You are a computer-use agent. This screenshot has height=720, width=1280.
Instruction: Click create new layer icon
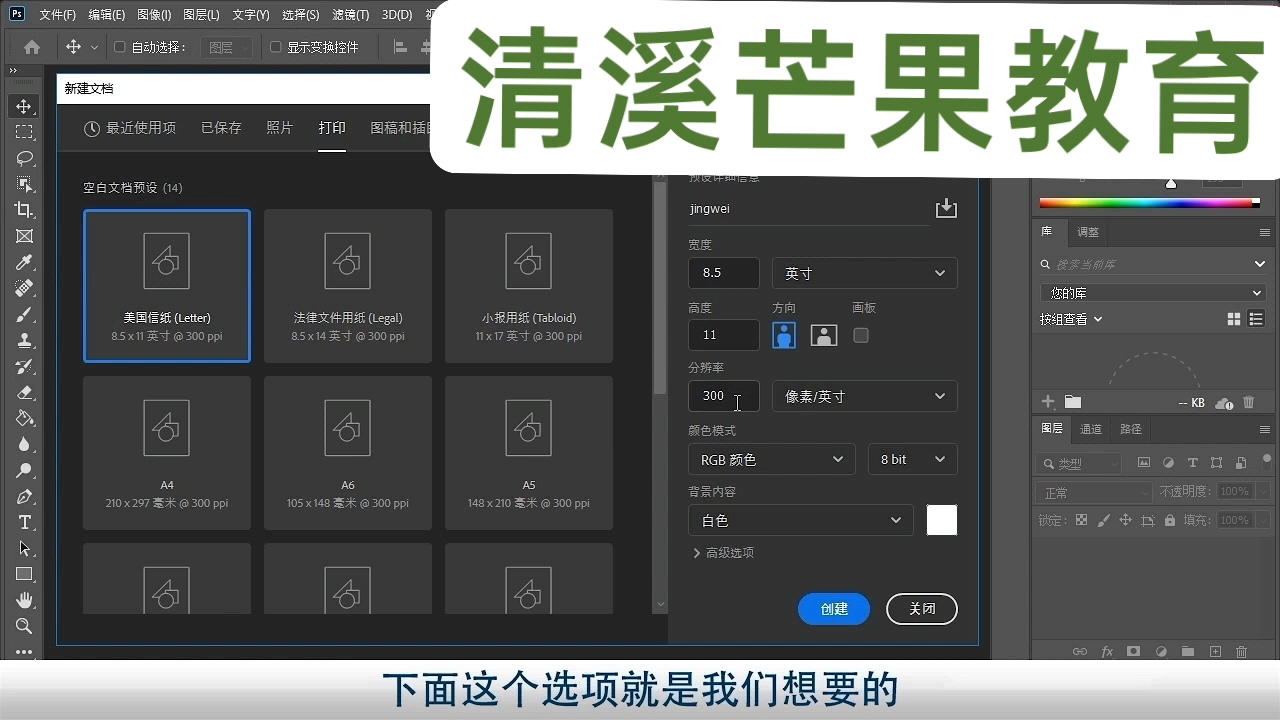(1215, 652)
